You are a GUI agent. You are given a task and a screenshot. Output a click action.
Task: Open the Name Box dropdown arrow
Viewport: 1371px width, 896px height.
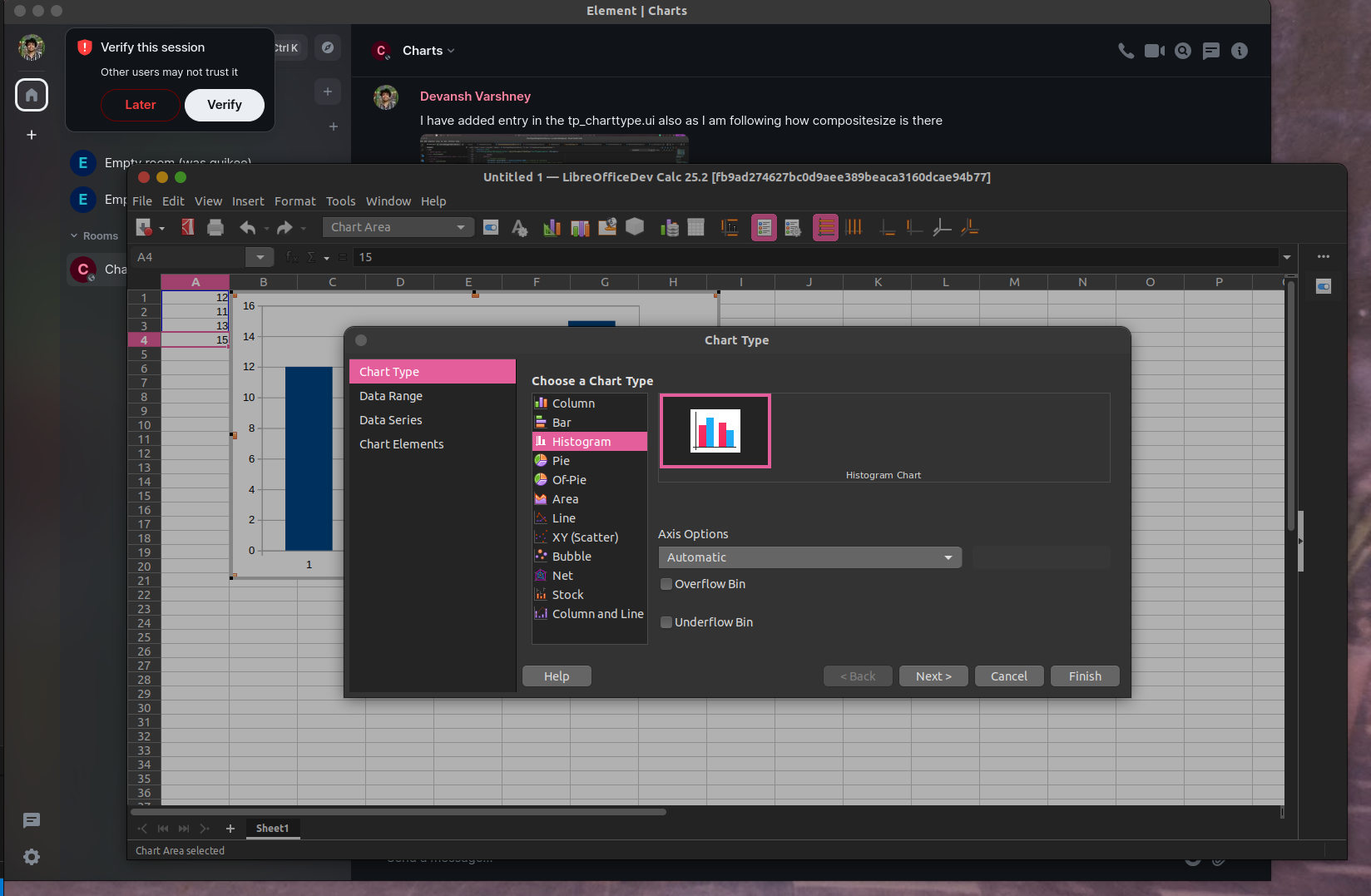point(260,257)
